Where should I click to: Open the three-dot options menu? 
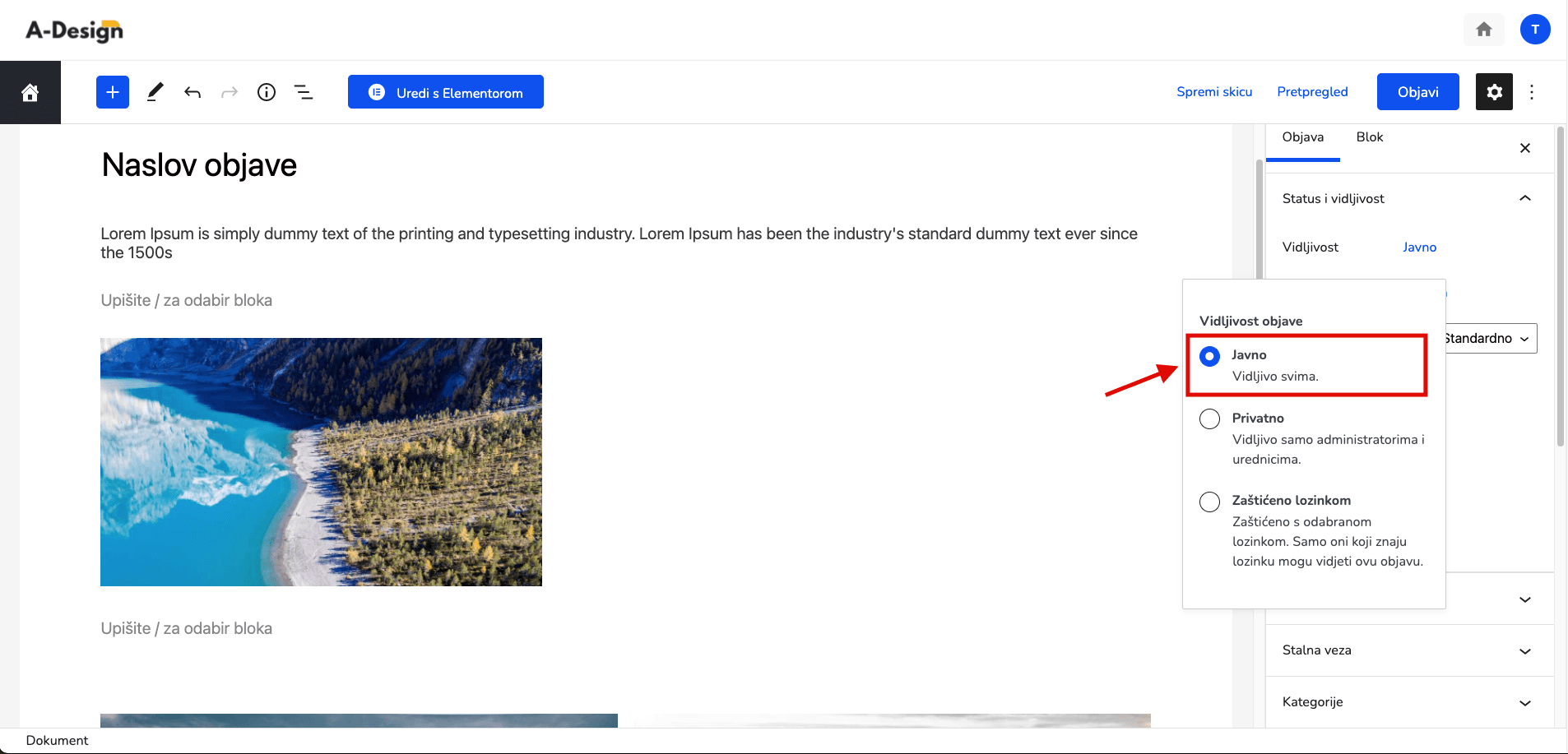(x=1532, y=92)
